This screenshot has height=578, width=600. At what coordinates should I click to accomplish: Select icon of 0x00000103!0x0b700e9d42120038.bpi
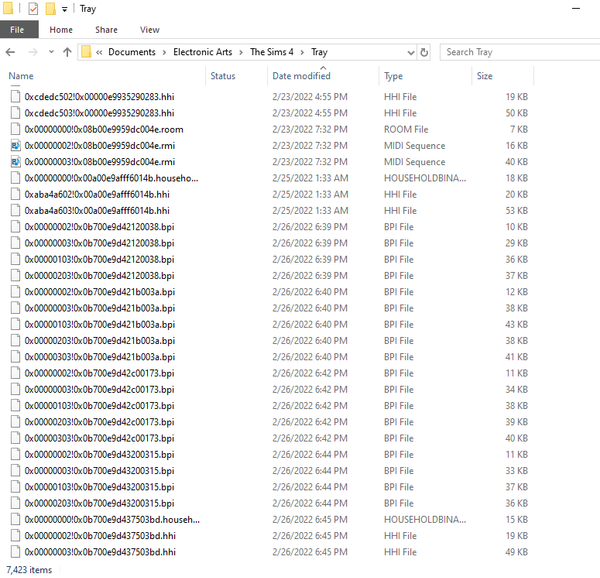point(15,259)
